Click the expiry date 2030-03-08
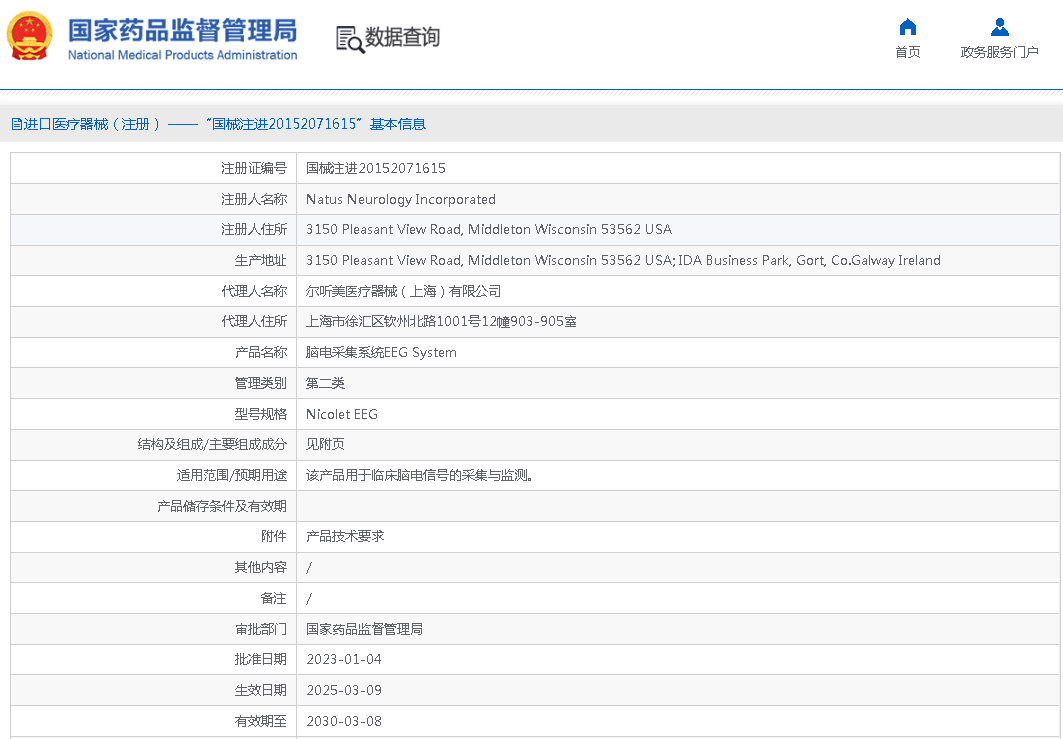The image size is (1063, 739). [343, 721]
